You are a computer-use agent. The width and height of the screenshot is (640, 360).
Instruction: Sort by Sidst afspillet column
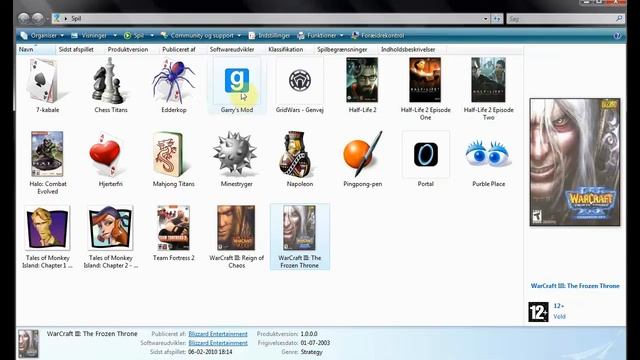point(76,49)
